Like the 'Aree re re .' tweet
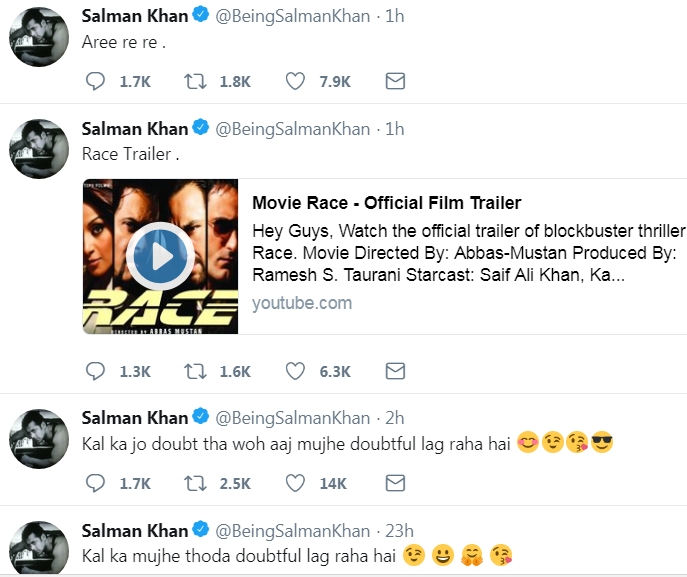The width and height of the screenshot is (687, 577). [x=295, y=82]
